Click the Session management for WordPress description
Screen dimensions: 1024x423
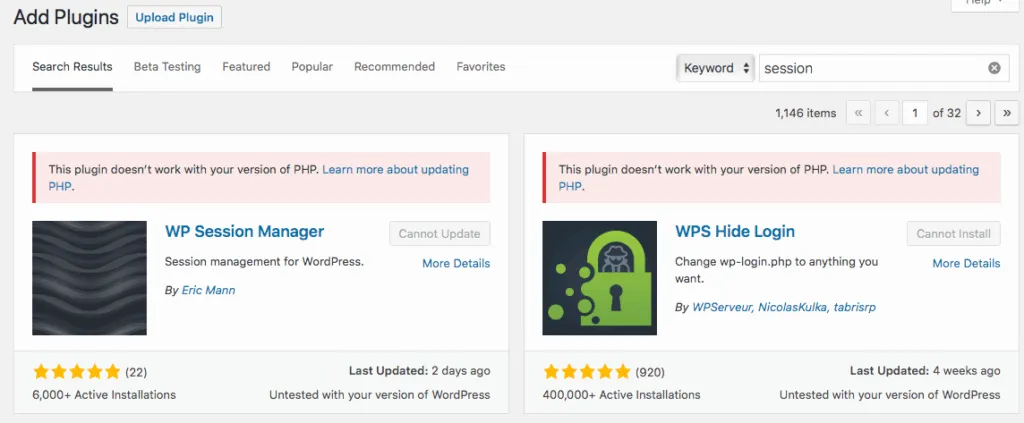(264, 262)
